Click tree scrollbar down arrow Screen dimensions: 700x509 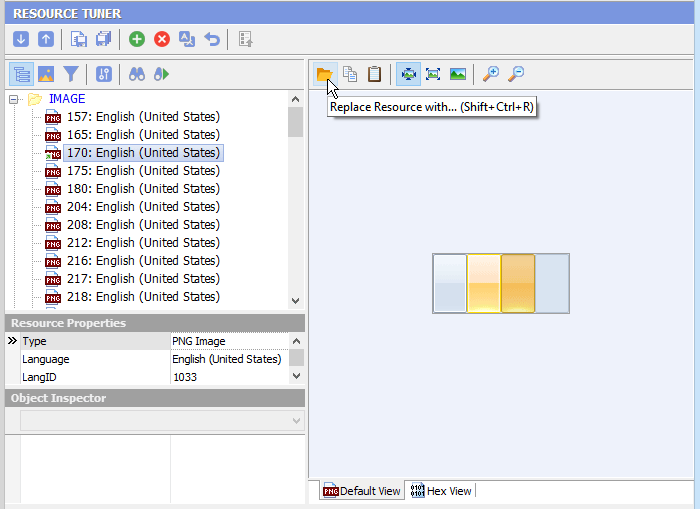coord(296,300)
